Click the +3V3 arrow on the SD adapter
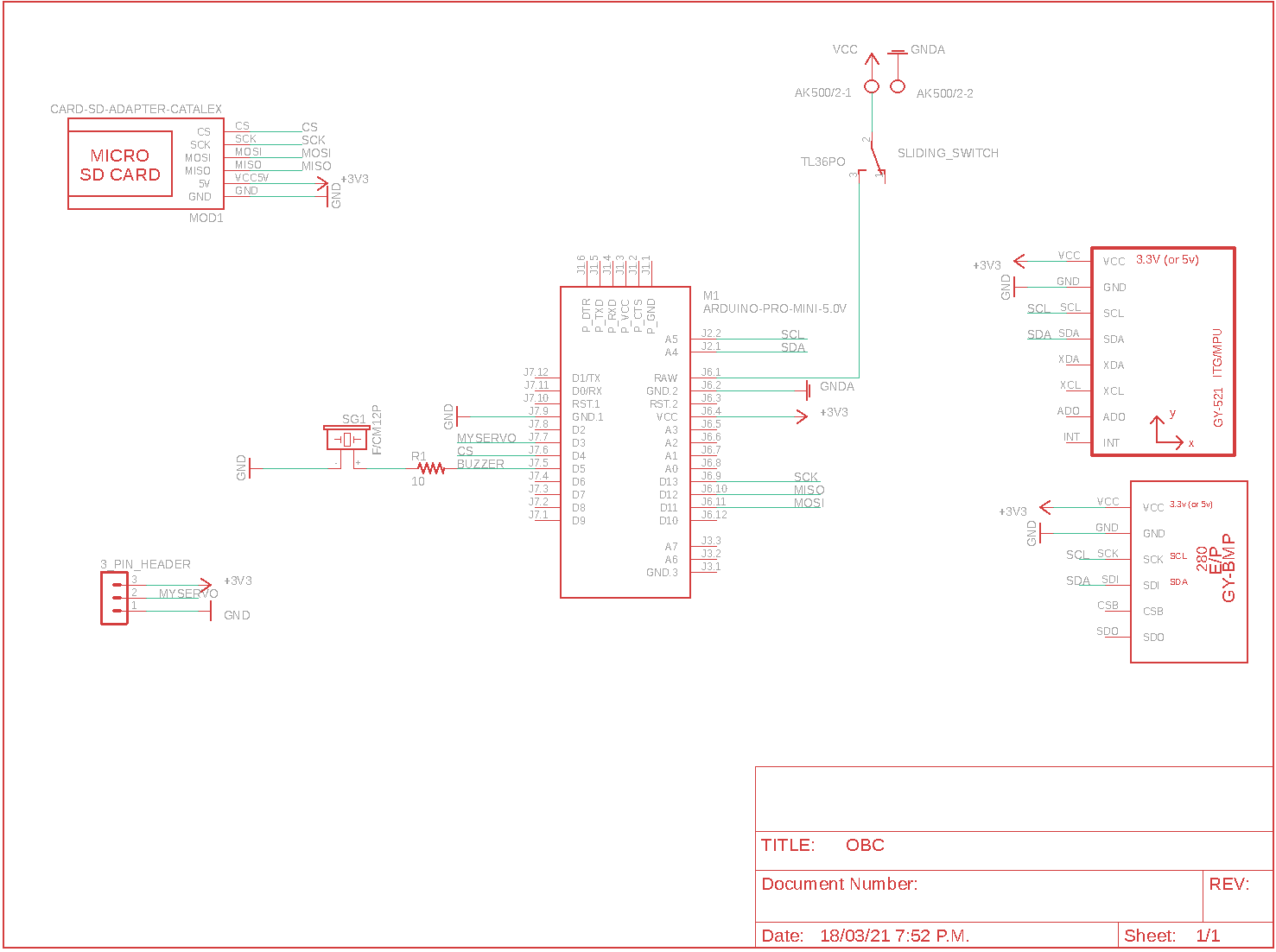The height and width of the screenshot is (952, 1276). (x=323, y=183)
